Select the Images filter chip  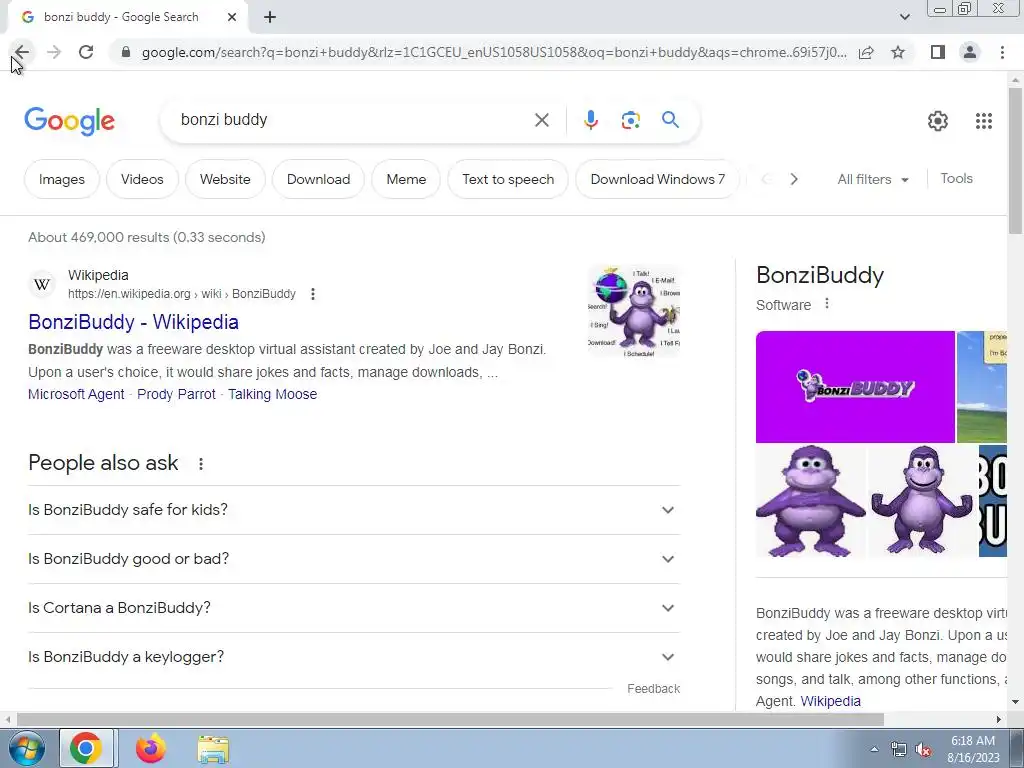[62, 179]
